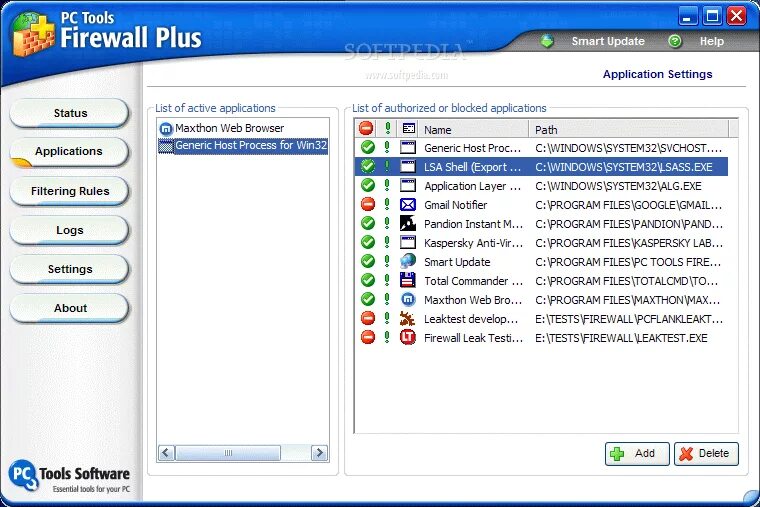Click the application icon column header
The image size is (760, 507).
(x=409, y=128)
